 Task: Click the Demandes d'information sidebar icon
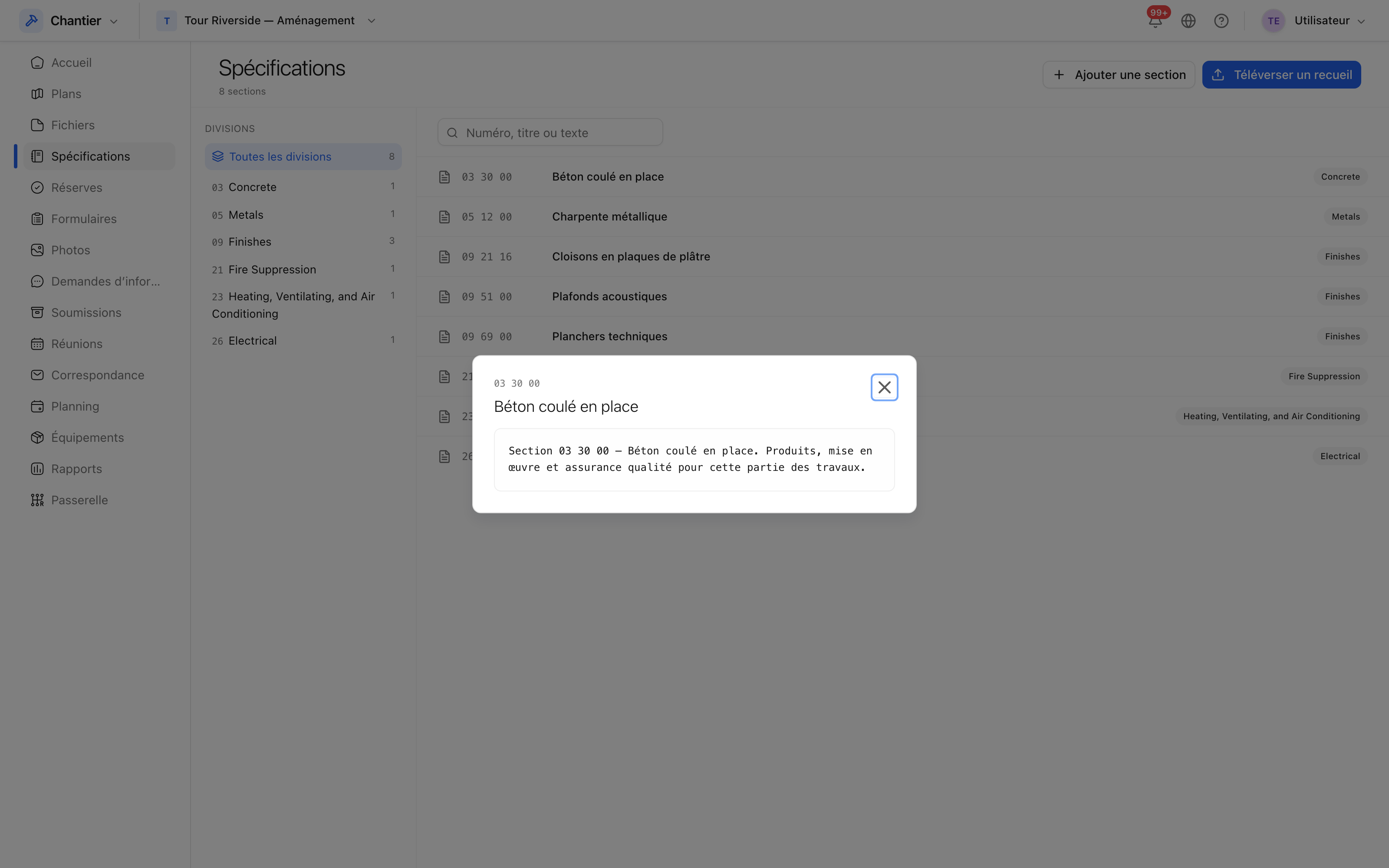pyautogui.click(x=37, y=281)
